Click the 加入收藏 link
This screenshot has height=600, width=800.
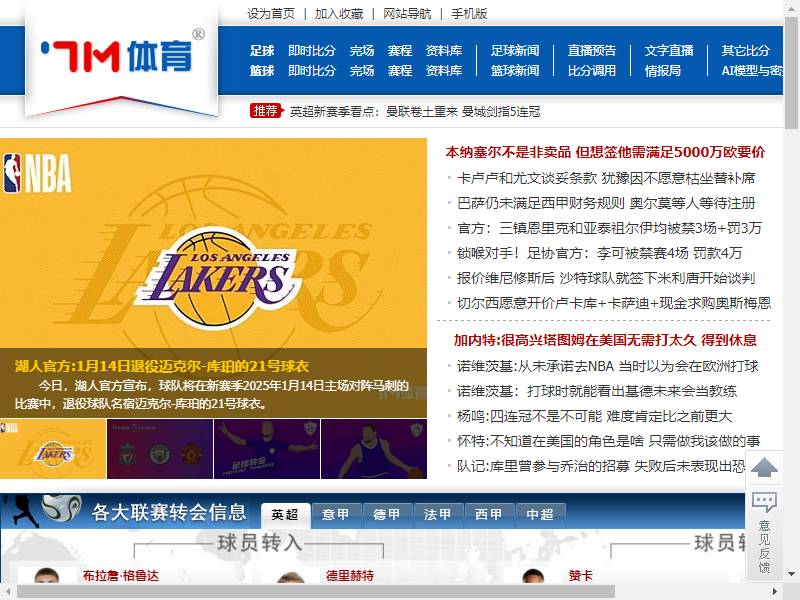coord(339,14)
